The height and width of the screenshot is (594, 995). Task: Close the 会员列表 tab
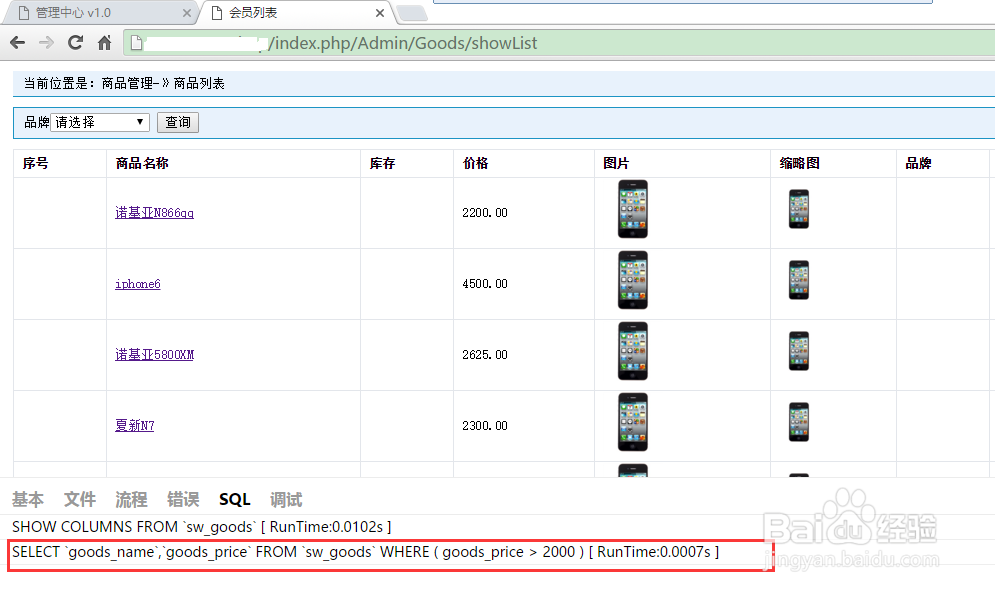(x=379, y=13)
